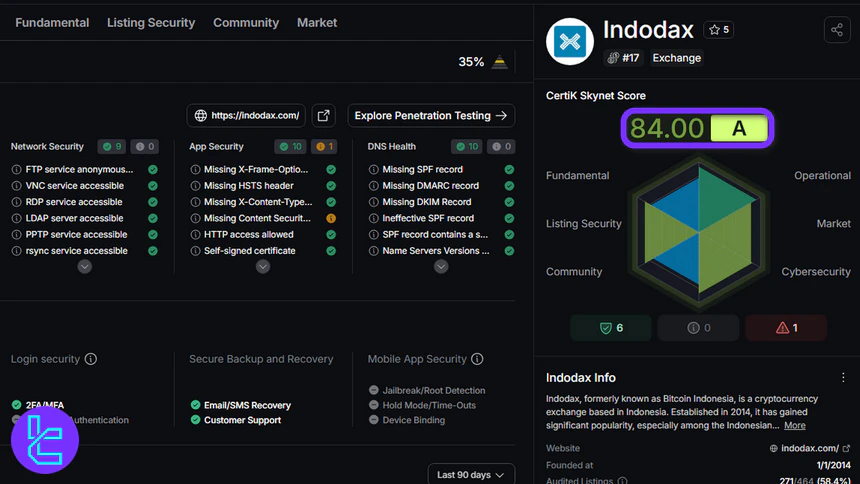Click info icon for Ineffective SPF record
Screen dimensions: 860x484
click(374, 218)
